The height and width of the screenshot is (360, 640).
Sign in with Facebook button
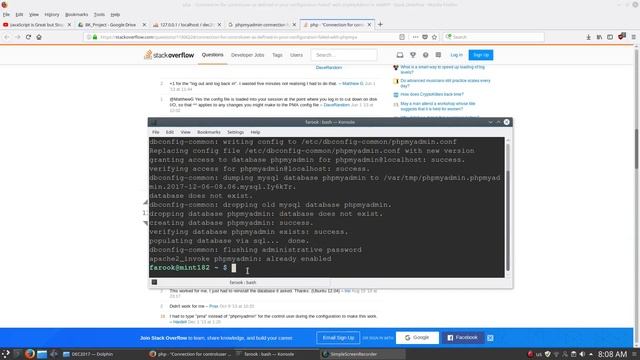pos(462,338)
